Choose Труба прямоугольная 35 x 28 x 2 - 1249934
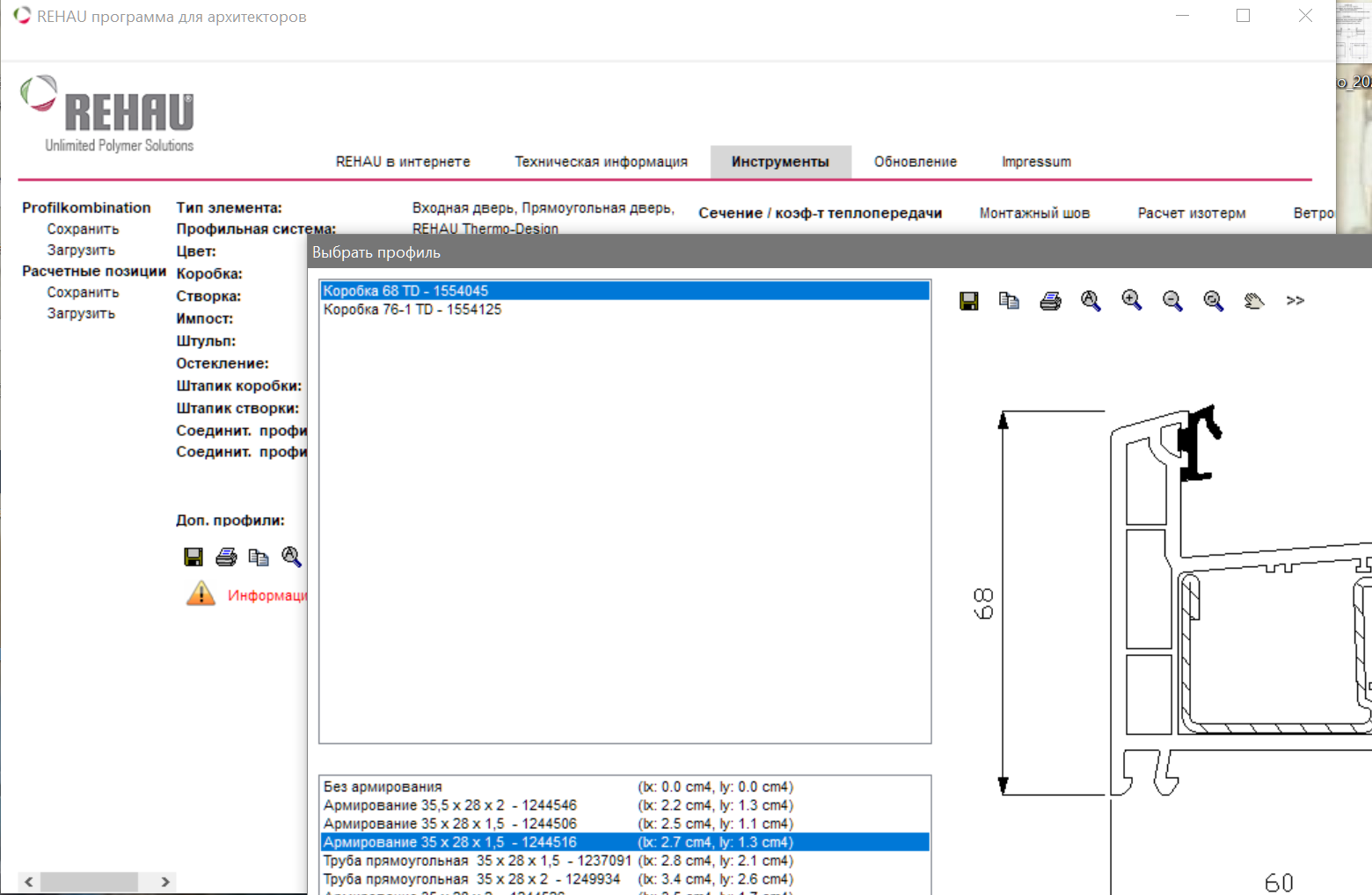The image size is (1372, 895). click(625, 879)
